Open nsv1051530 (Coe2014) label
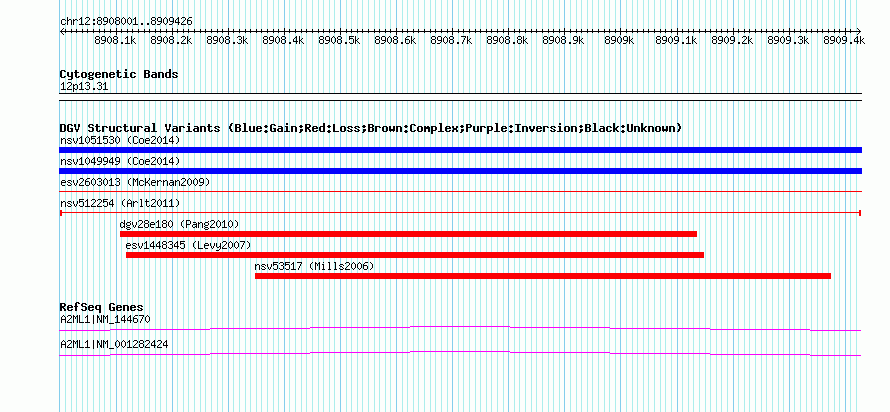This screenshot has height=412, width=890. point(120,140)
